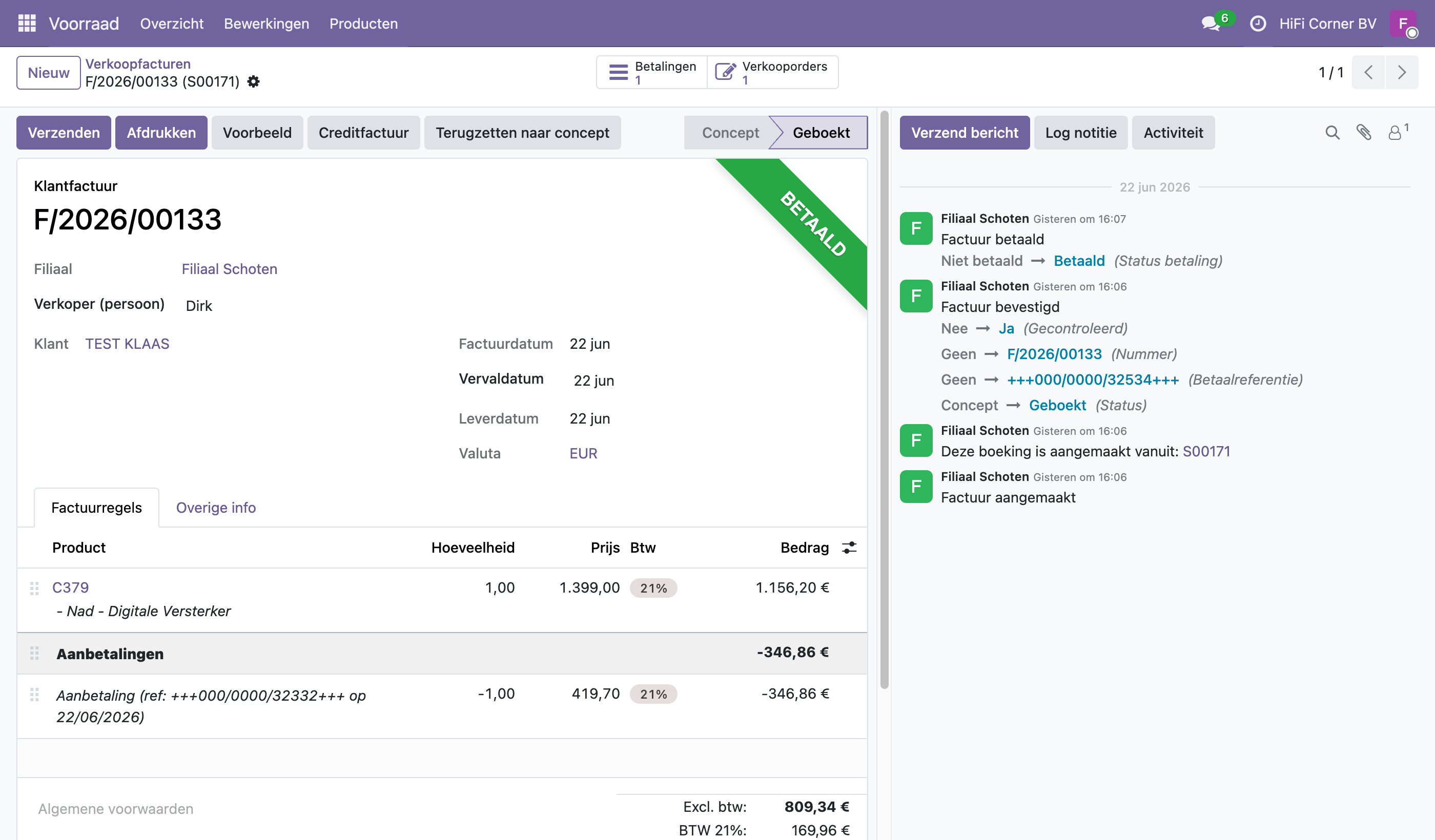The width and height of the screenshot is (1435, 840).
Task: Click avatar on Factuur bevestigd message
Action: [916, 296]
